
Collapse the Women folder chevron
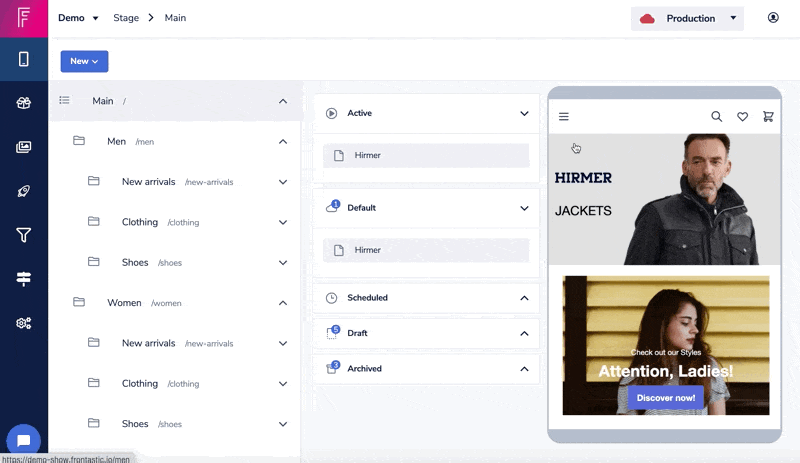[283, 303]
